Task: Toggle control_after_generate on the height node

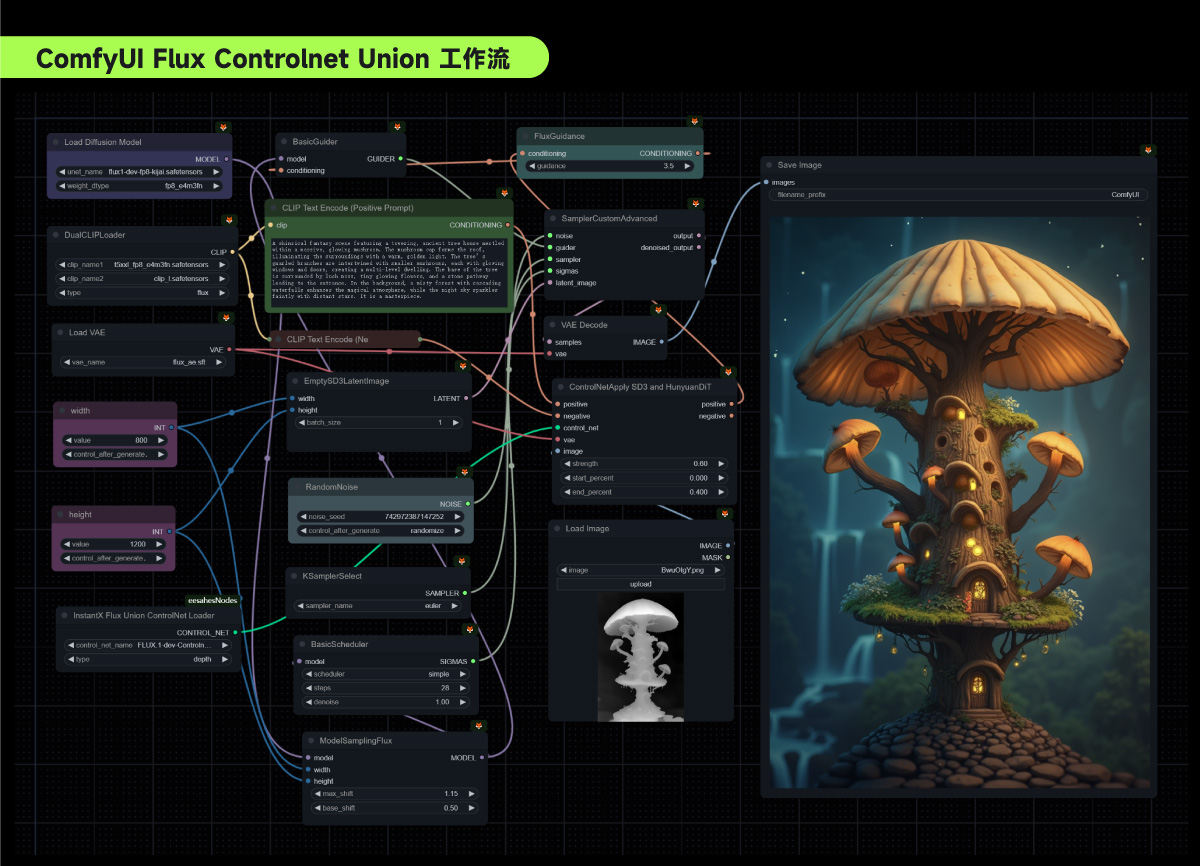Action: click(x=115, y=558)
